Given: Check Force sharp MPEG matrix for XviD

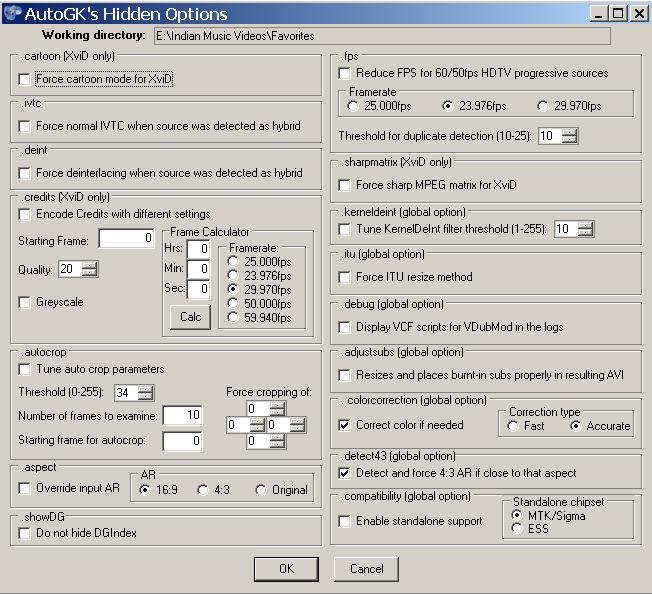Looking at the screenshot, I should (x=344, y=185).
